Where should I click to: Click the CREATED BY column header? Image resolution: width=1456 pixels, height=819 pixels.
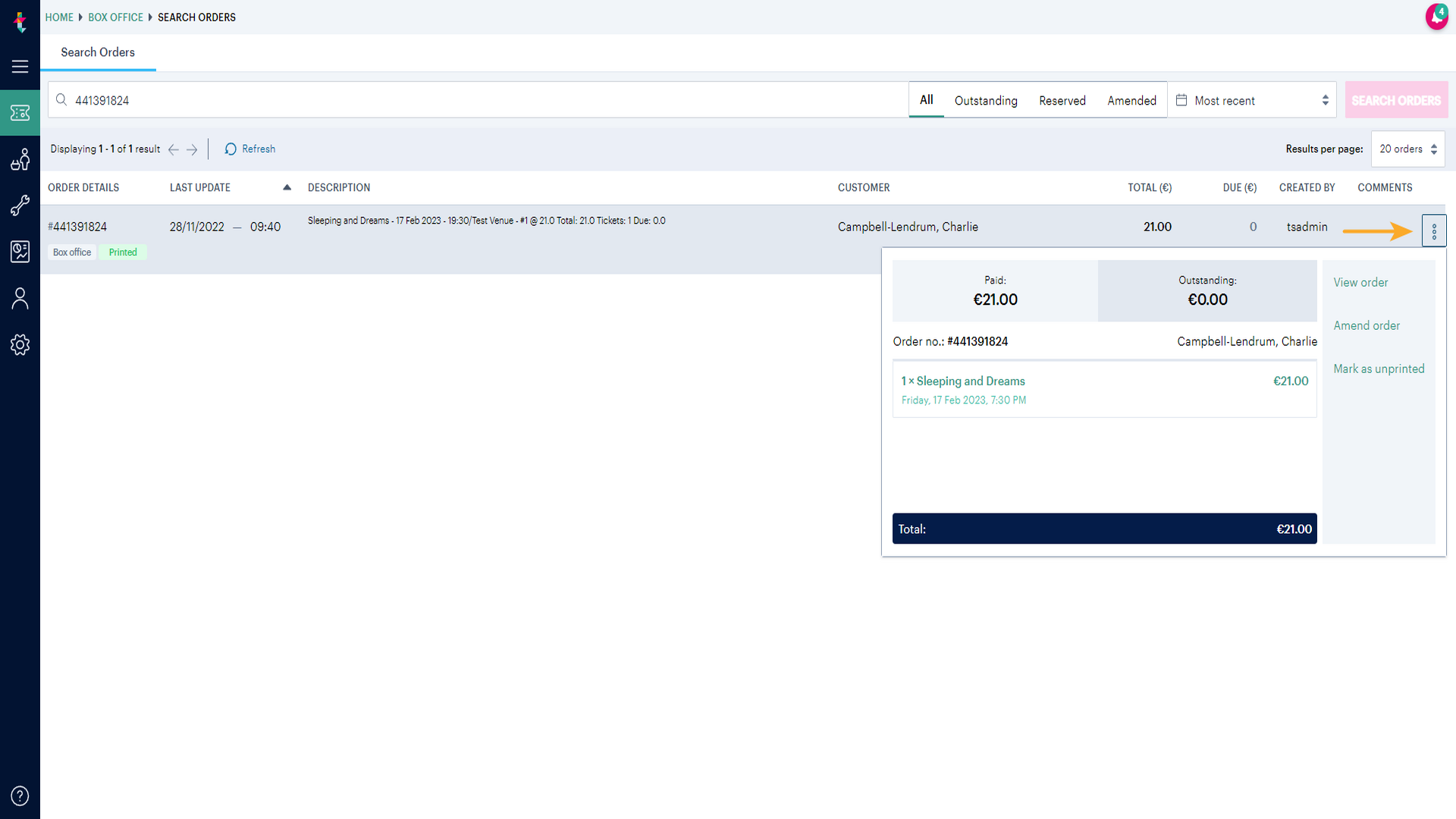(x=1307, y=187)
